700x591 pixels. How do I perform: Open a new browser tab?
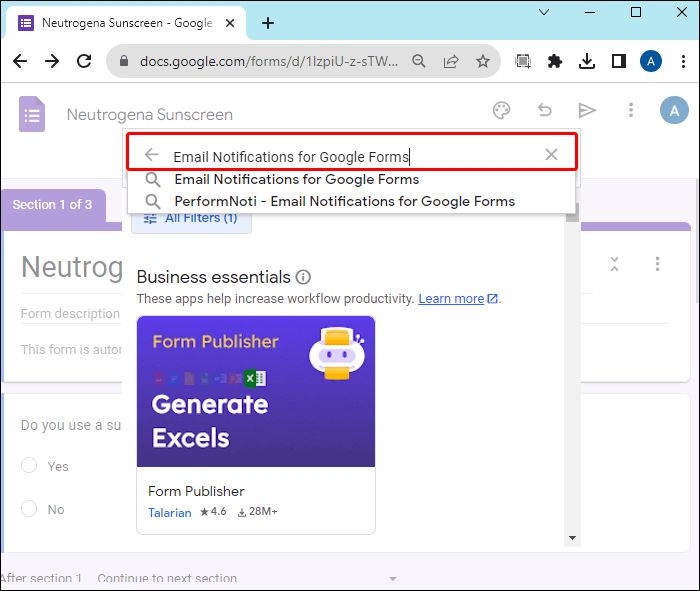[x=268, y=23]
